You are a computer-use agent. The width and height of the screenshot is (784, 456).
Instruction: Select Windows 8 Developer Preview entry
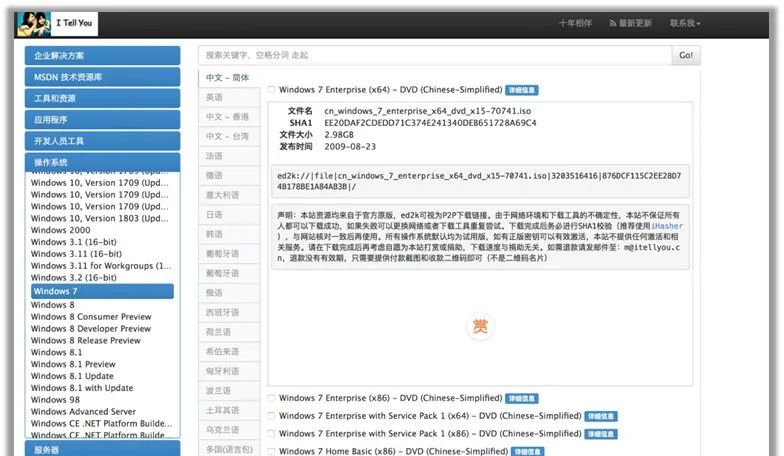click(x=90, y=329)
